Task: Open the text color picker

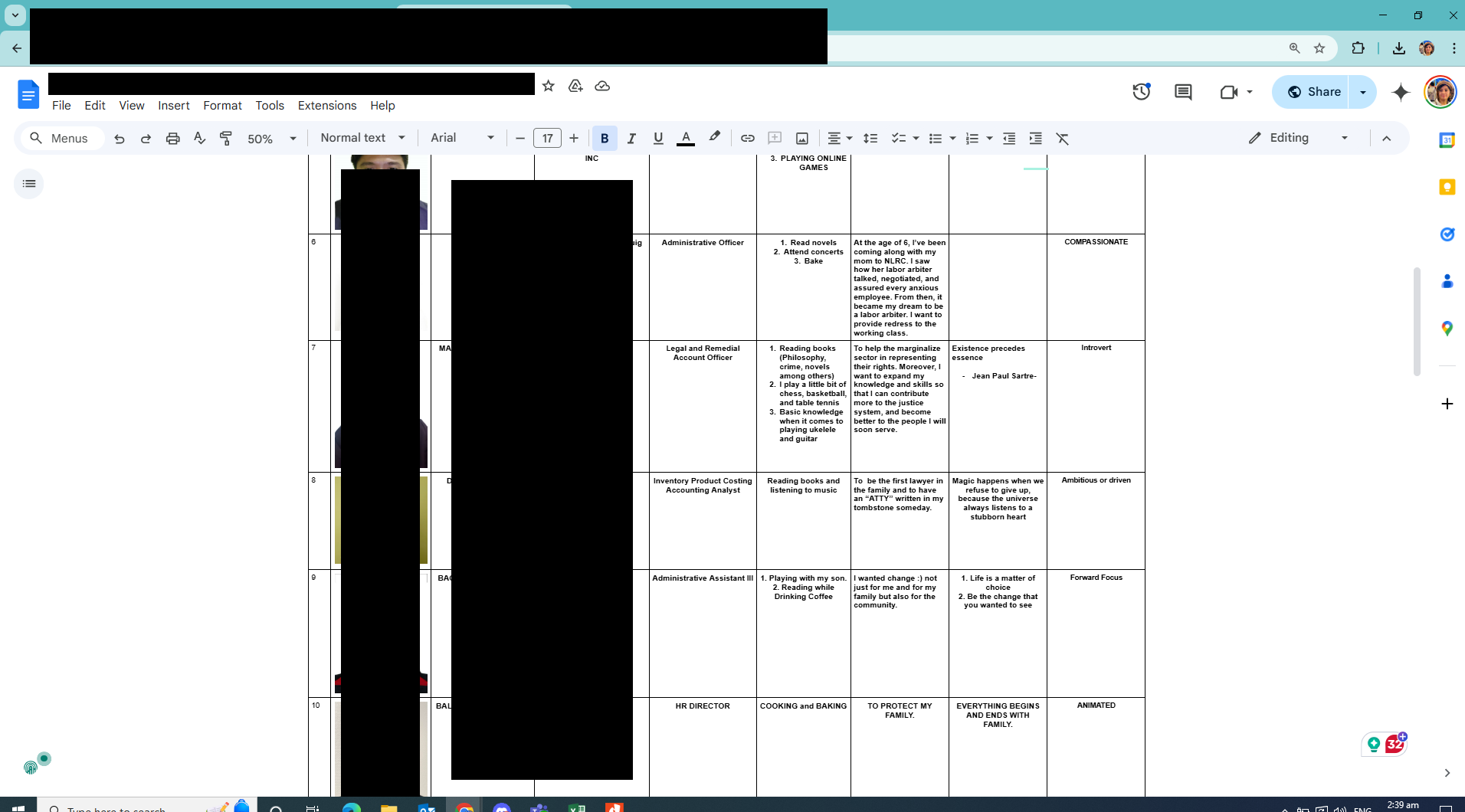Action: tap(686, 139)
